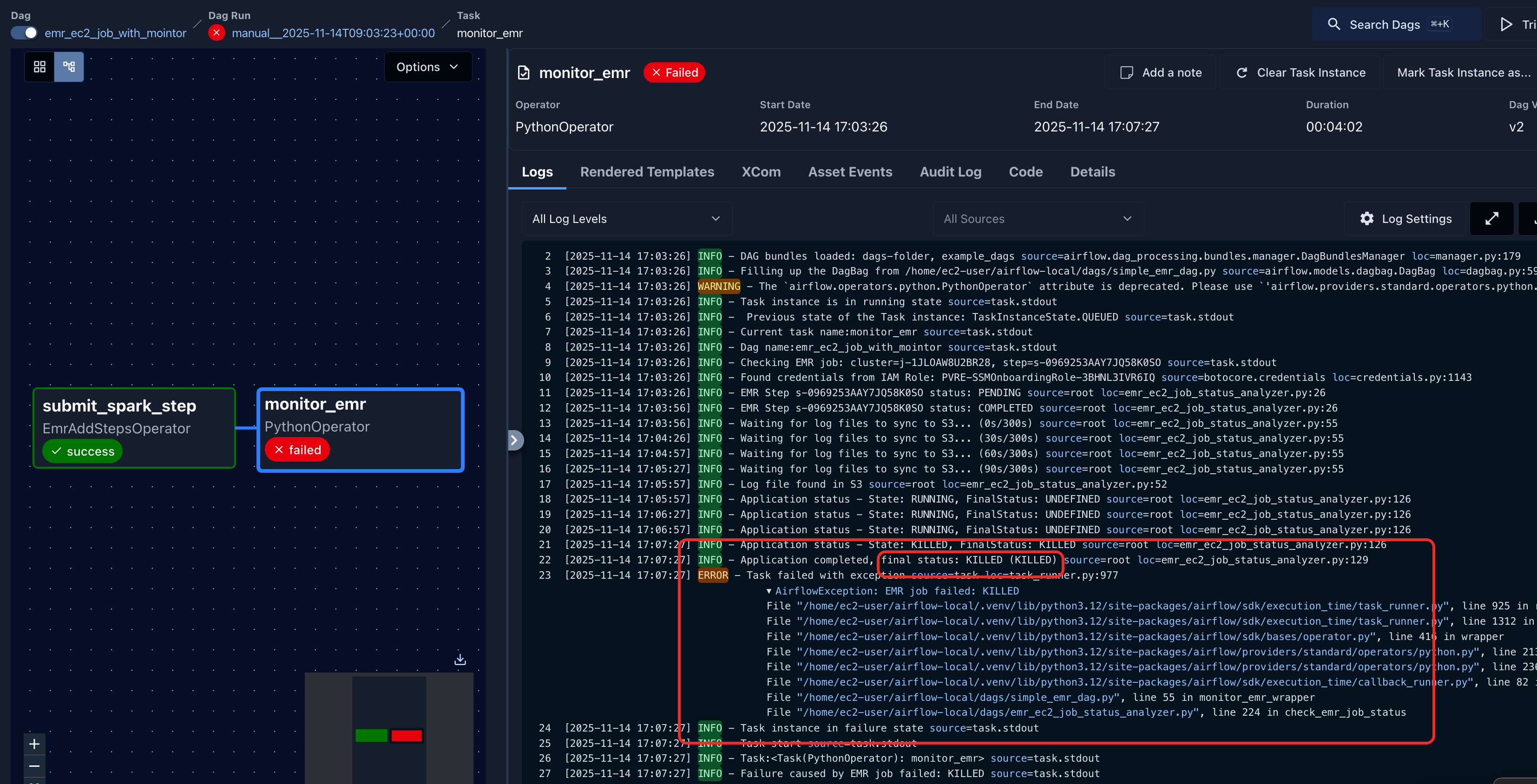Open the manual__2025-11-14 Dag Run link
This screenshot has height=784, width=1537.
pos(333,33)
